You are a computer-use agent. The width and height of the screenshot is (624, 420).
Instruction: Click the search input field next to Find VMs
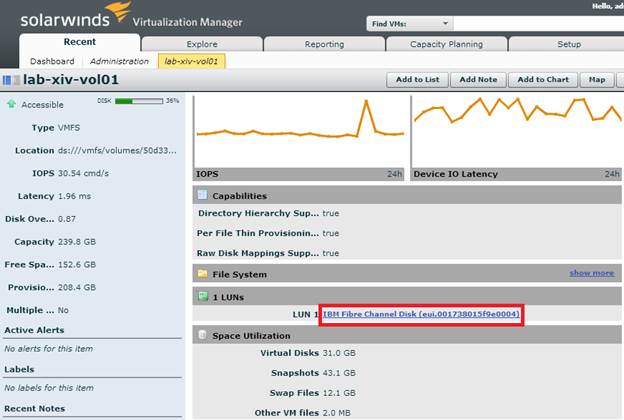538,23
